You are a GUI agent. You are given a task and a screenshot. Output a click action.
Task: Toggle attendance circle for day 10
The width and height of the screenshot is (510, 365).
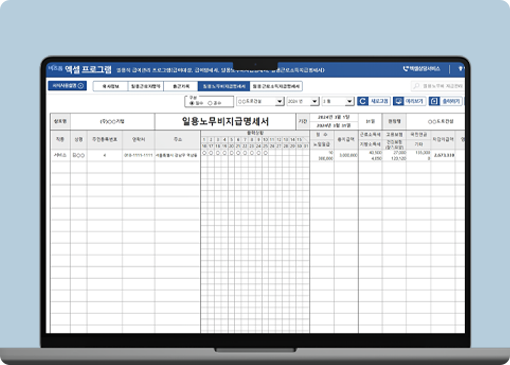pyautogui.click(x=265, y=153)
